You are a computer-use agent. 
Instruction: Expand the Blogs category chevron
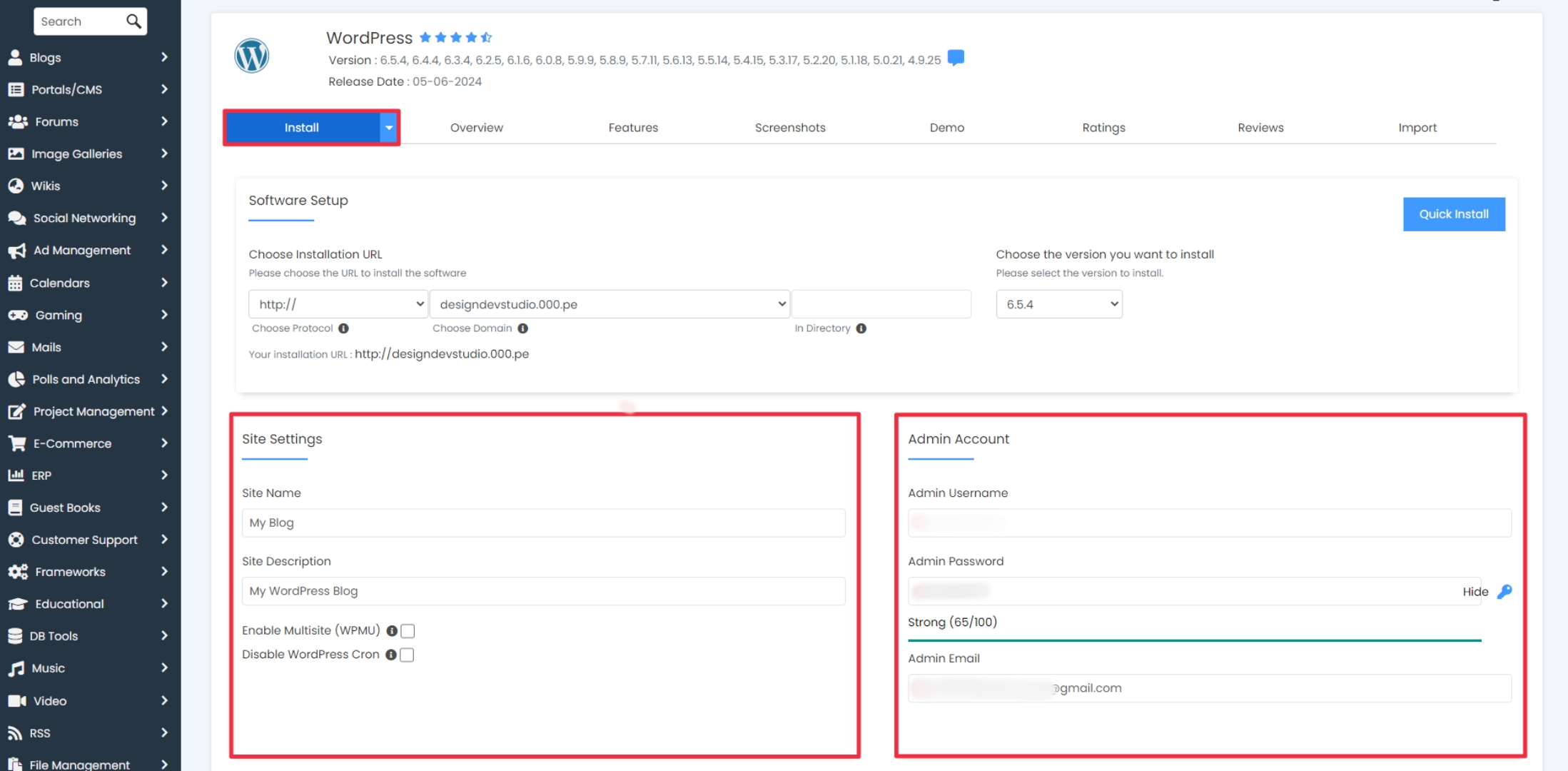[x=164, y=57]
